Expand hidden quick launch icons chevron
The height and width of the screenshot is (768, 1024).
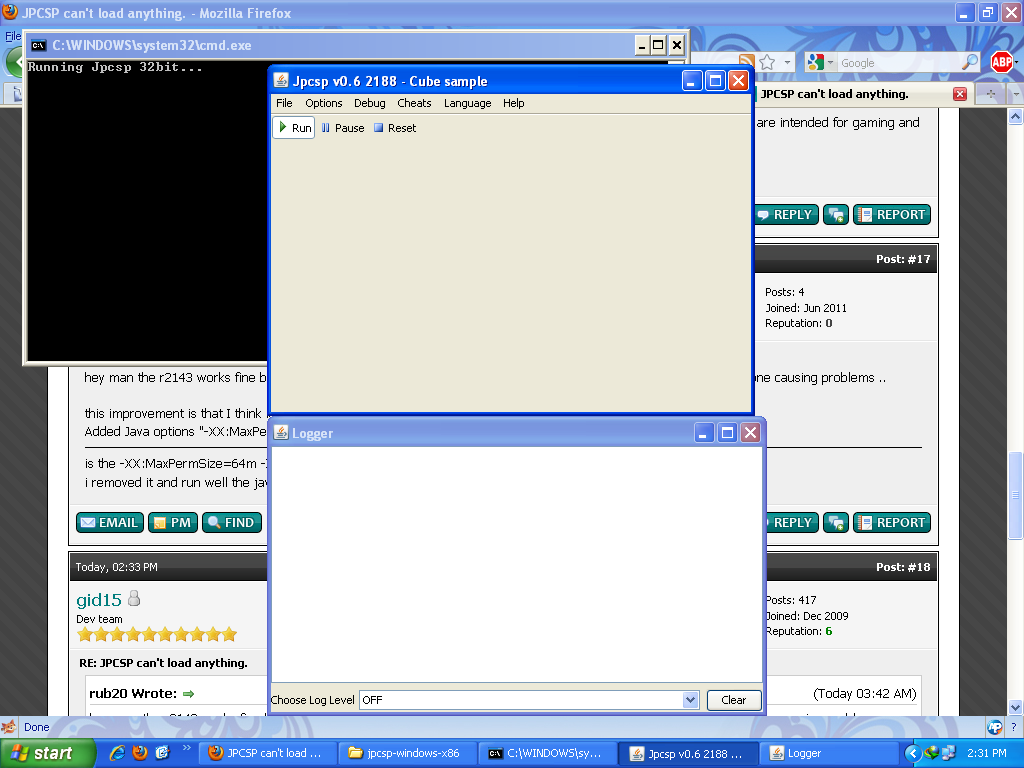(x=187, y=748)
